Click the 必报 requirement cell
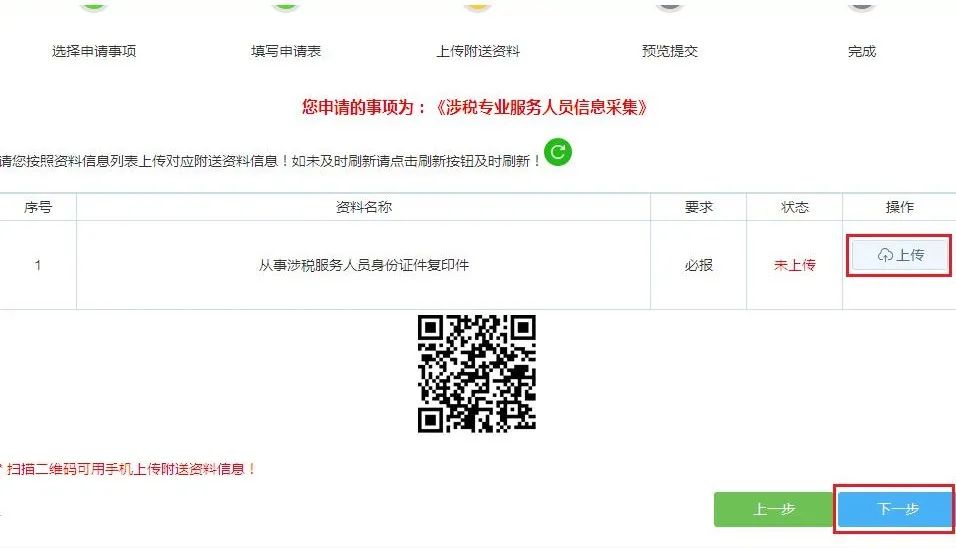Viewport: 956px width, 548px height. click(699, 265)
